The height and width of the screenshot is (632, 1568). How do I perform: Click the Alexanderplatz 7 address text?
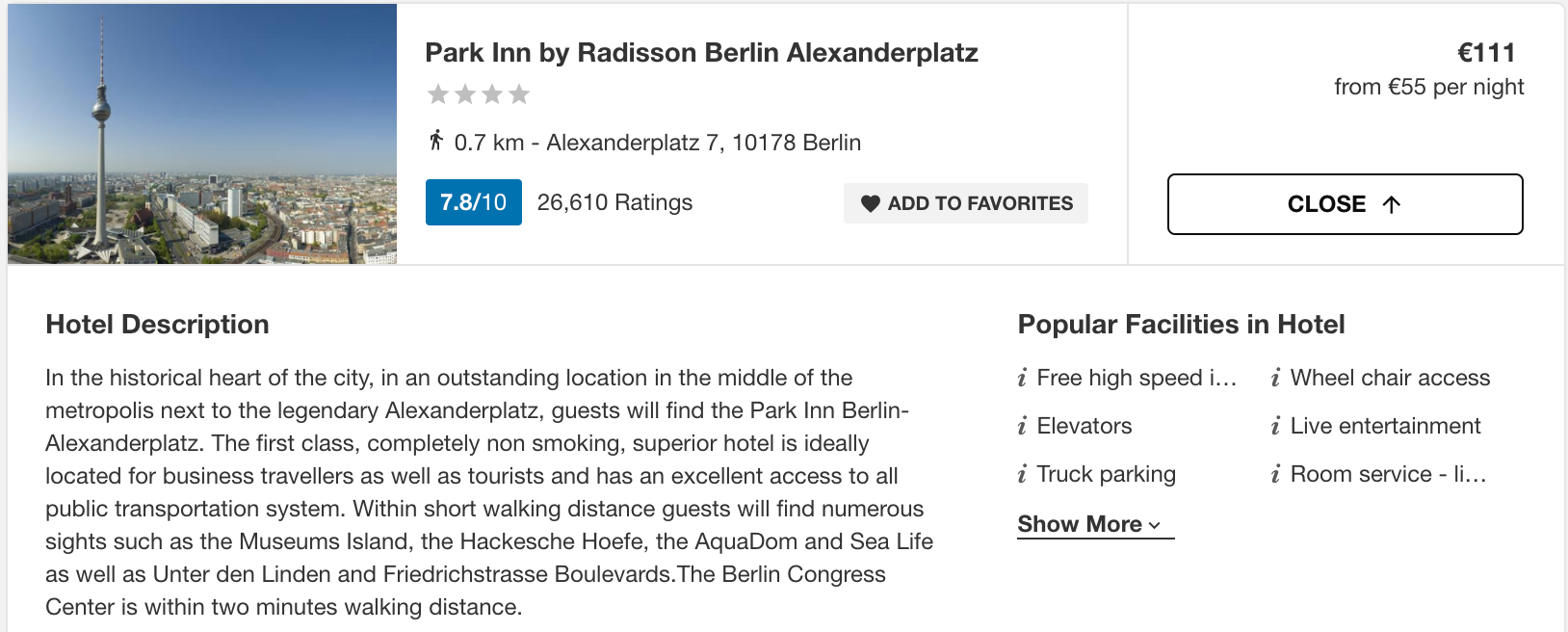(703, 143)
